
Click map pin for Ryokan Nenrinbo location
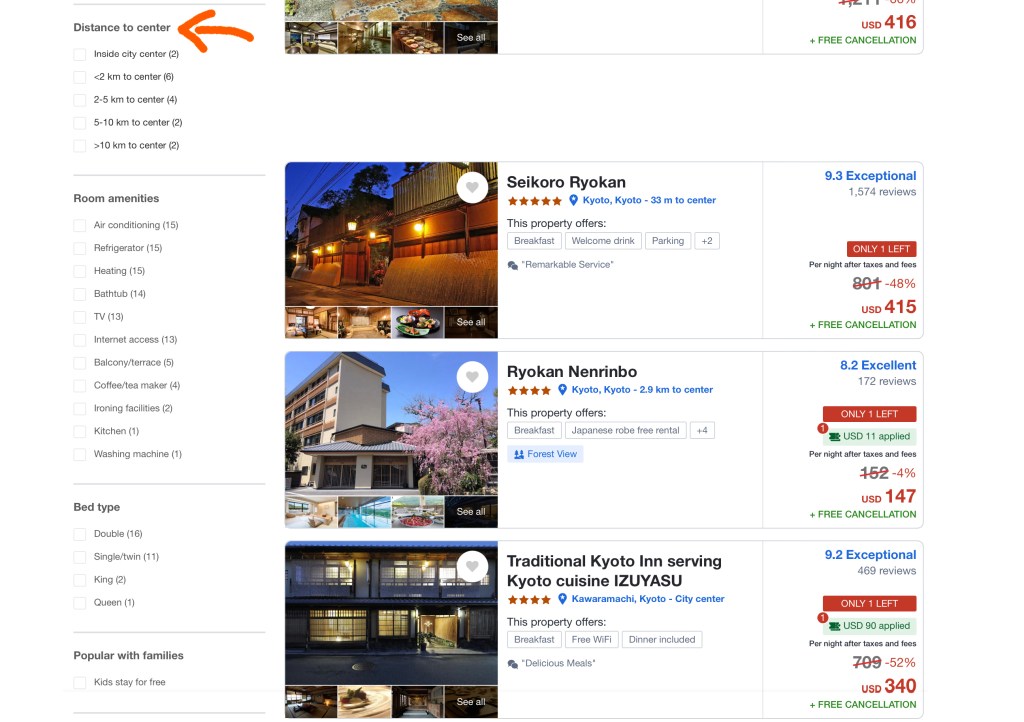click(x=562, y=390)
